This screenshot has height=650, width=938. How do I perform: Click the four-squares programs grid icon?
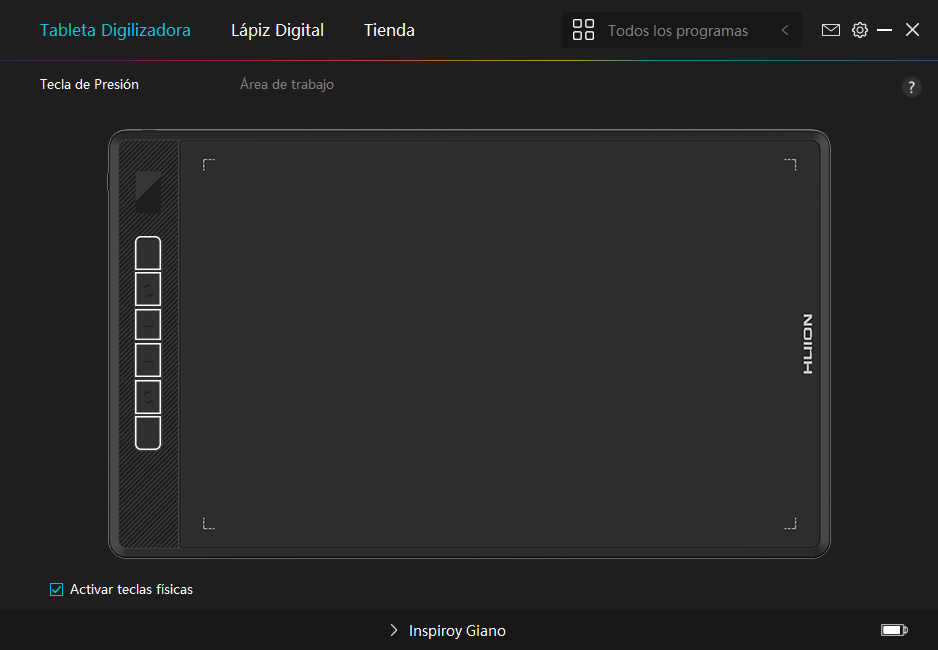pyautogui.click(x=583, y=30)
